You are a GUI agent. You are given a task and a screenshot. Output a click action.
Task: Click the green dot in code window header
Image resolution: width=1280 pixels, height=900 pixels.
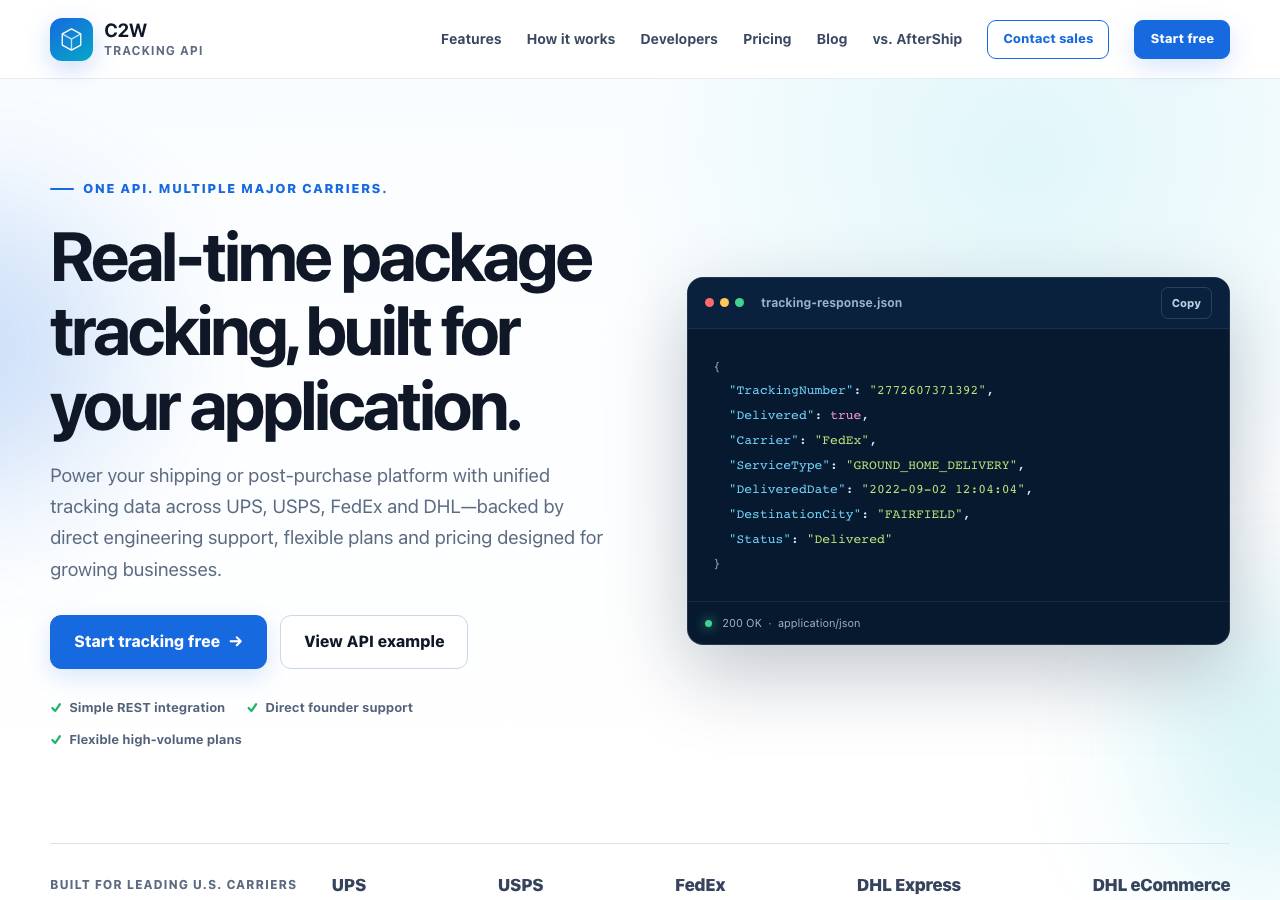[x=739, y=302]
